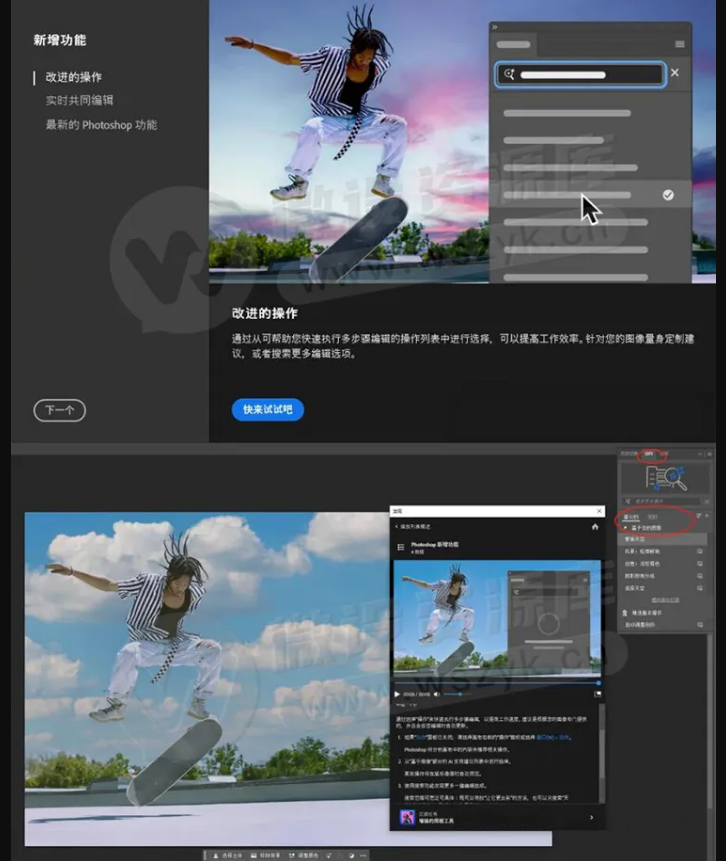Open the hamburger menu in the preview panel
726x861 pixels.
point(680,44)
